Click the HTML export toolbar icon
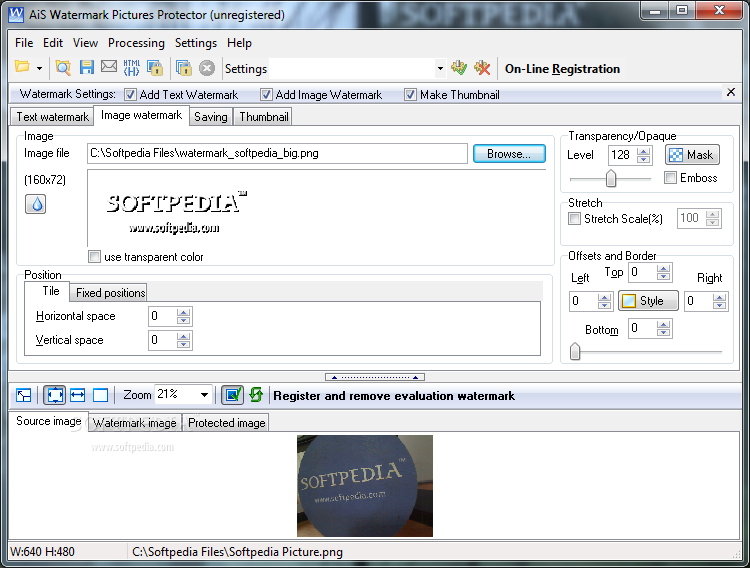This screenshot has width=750, height=568. 132,68
